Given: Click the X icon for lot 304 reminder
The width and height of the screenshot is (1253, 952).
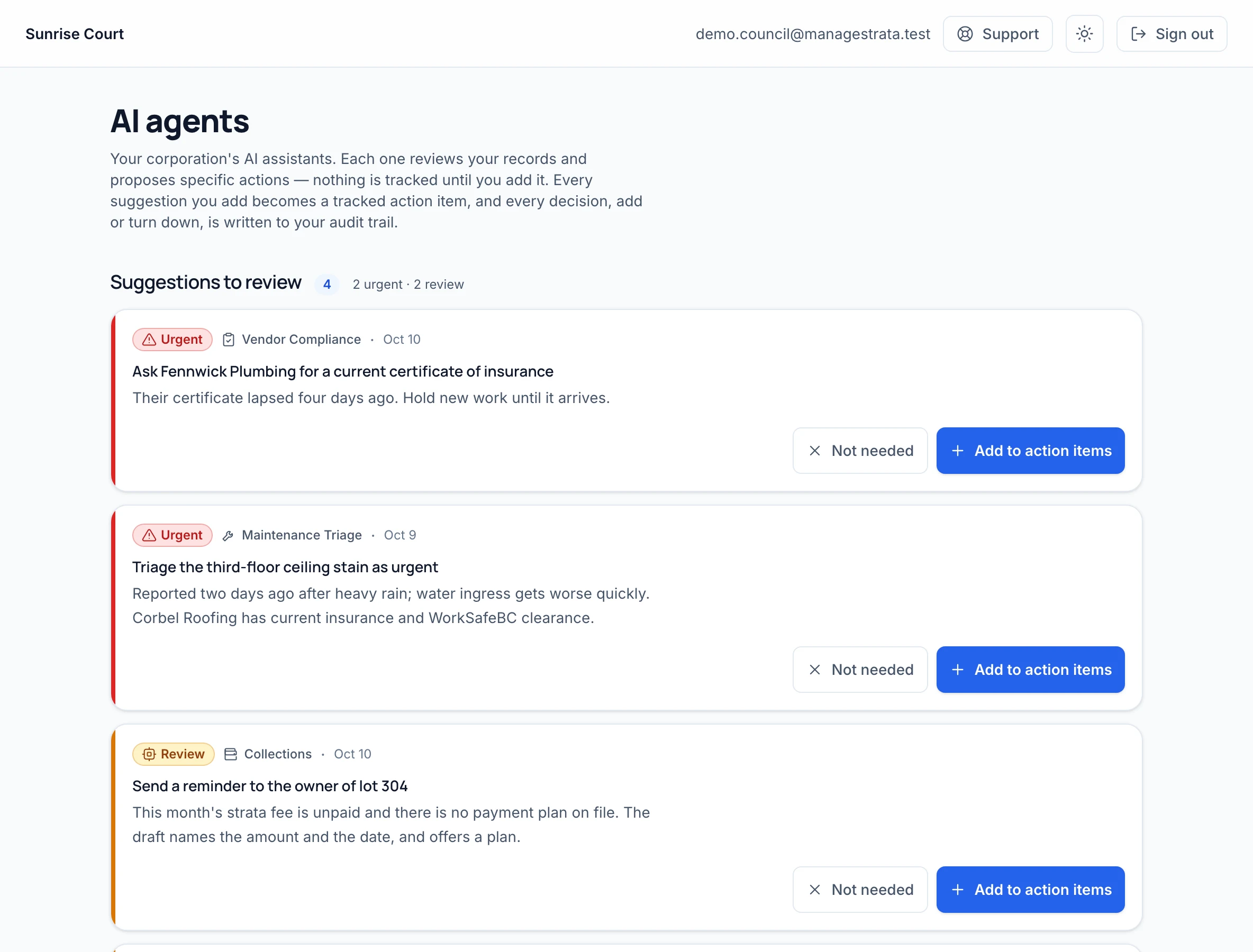Looking at the screenshot, I should (815, 890).
